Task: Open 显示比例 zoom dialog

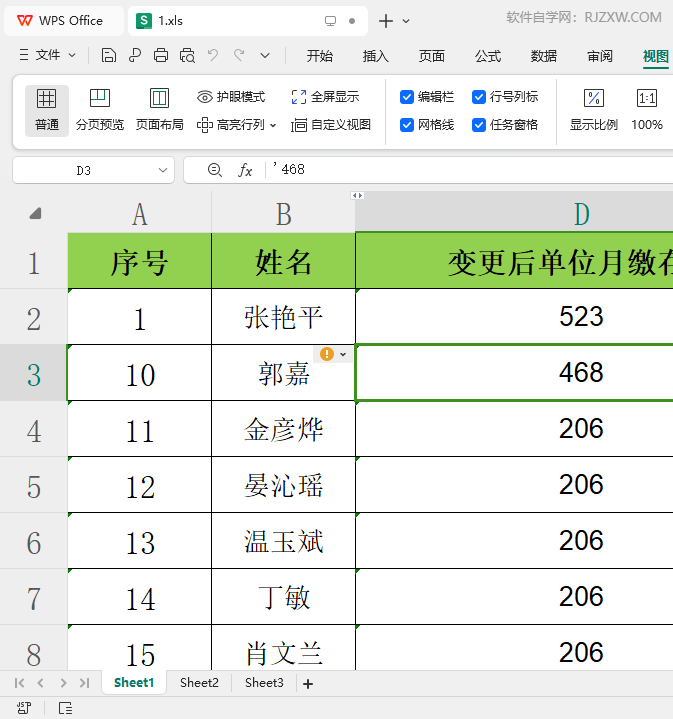Action: [594, 111]
